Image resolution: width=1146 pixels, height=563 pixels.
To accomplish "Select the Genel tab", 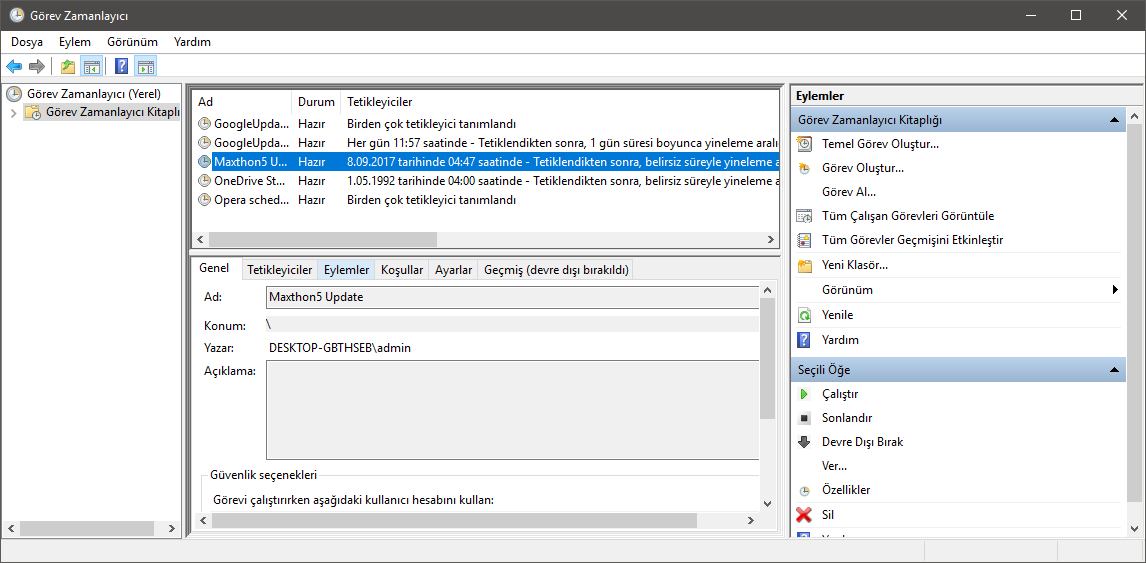I will pos(214,268).
